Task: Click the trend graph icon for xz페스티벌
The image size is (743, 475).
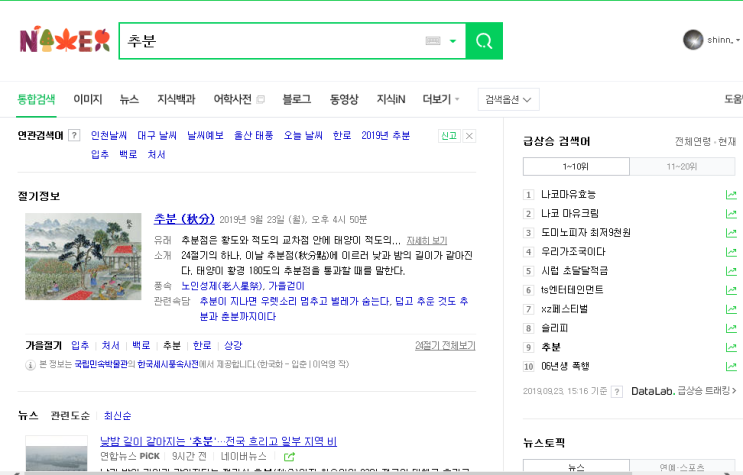Action: coord(731,309)
